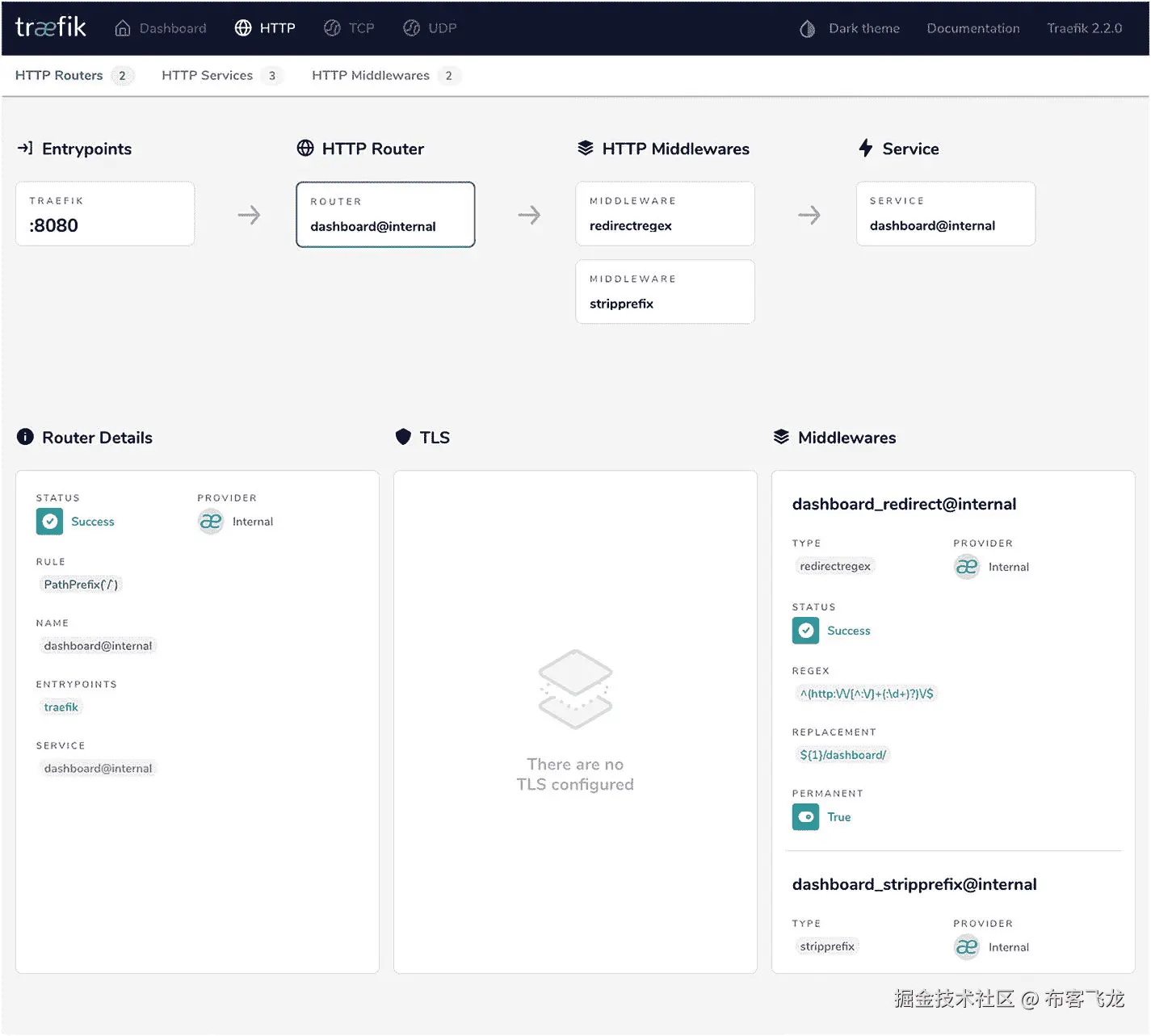Click dashboard_redirect status Success check icon
Screen dimensions: 1151x1036
coord(805,631)
